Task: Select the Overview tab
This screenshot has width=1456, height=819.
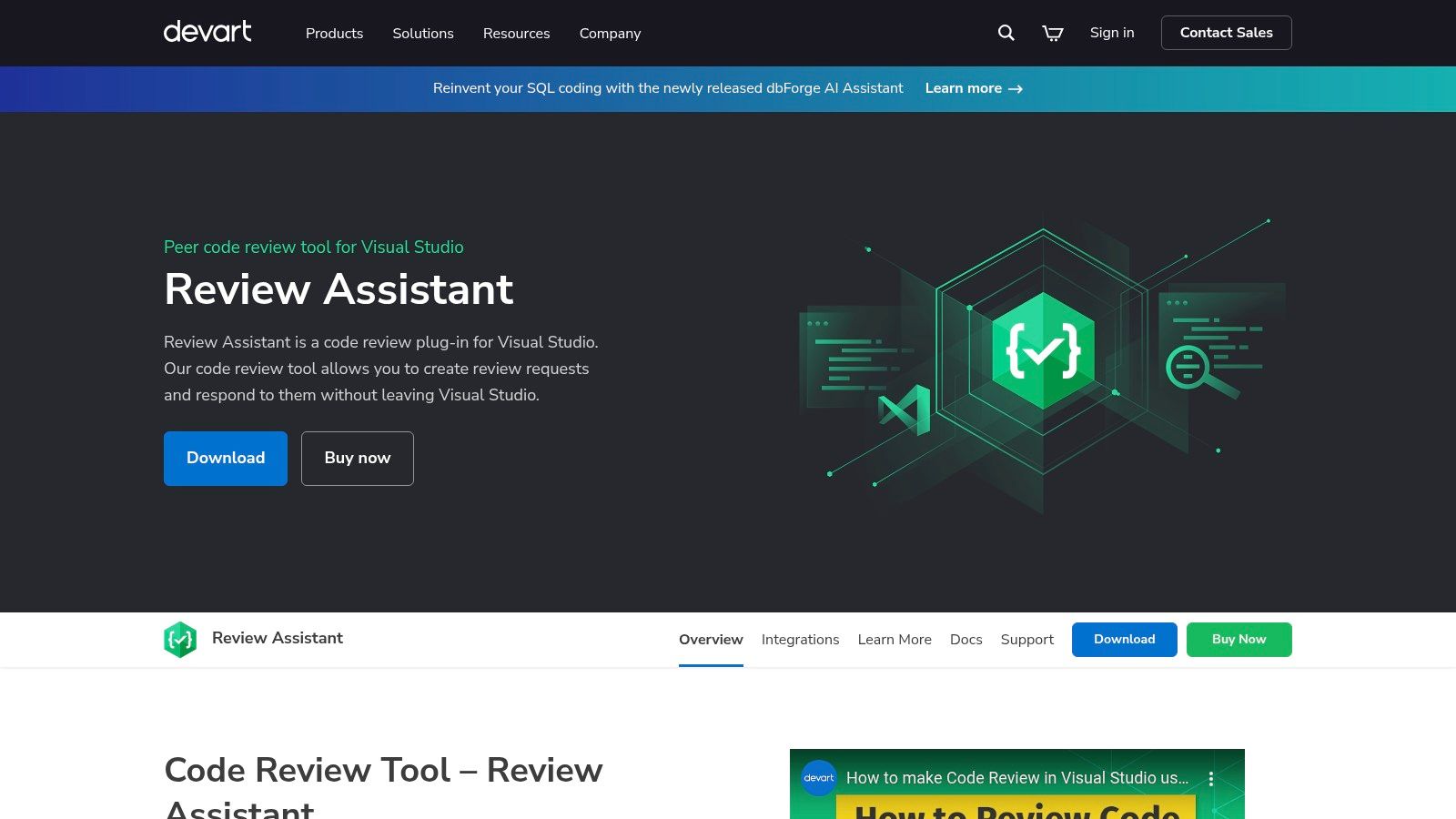Action: tap(711, 640)
